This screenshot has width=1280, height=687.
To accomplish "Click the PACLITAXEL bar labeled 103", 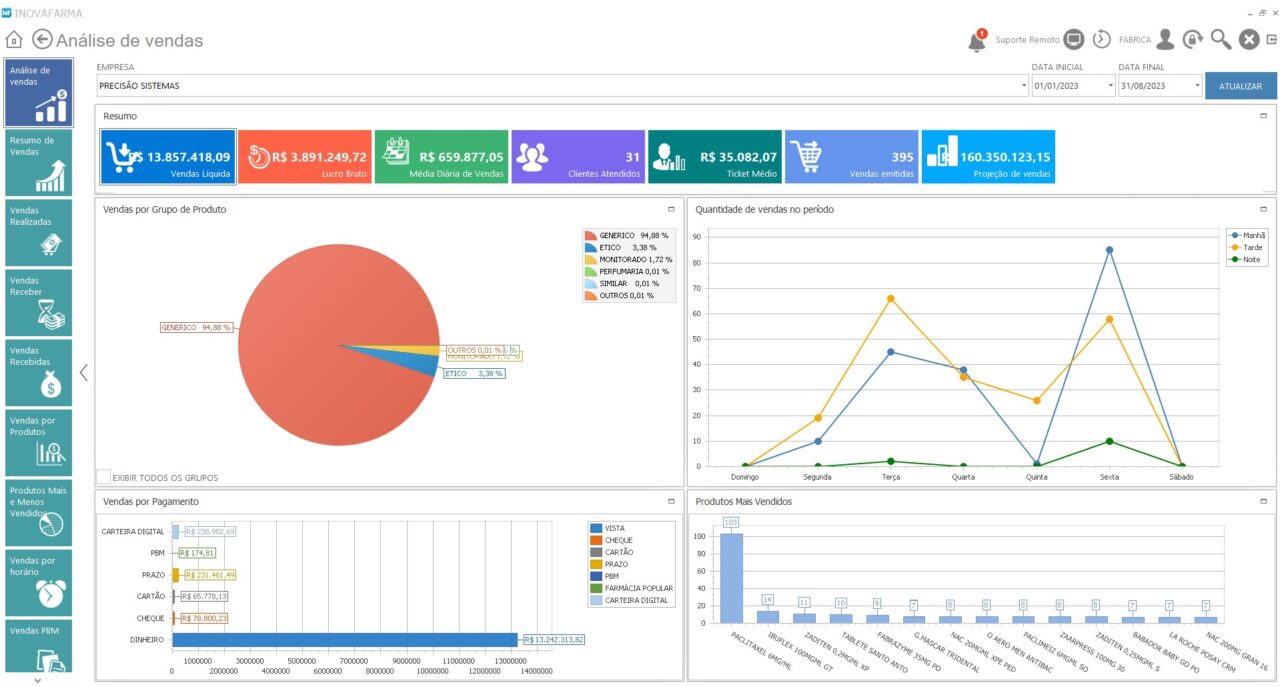I will click(x=731, y=577).
